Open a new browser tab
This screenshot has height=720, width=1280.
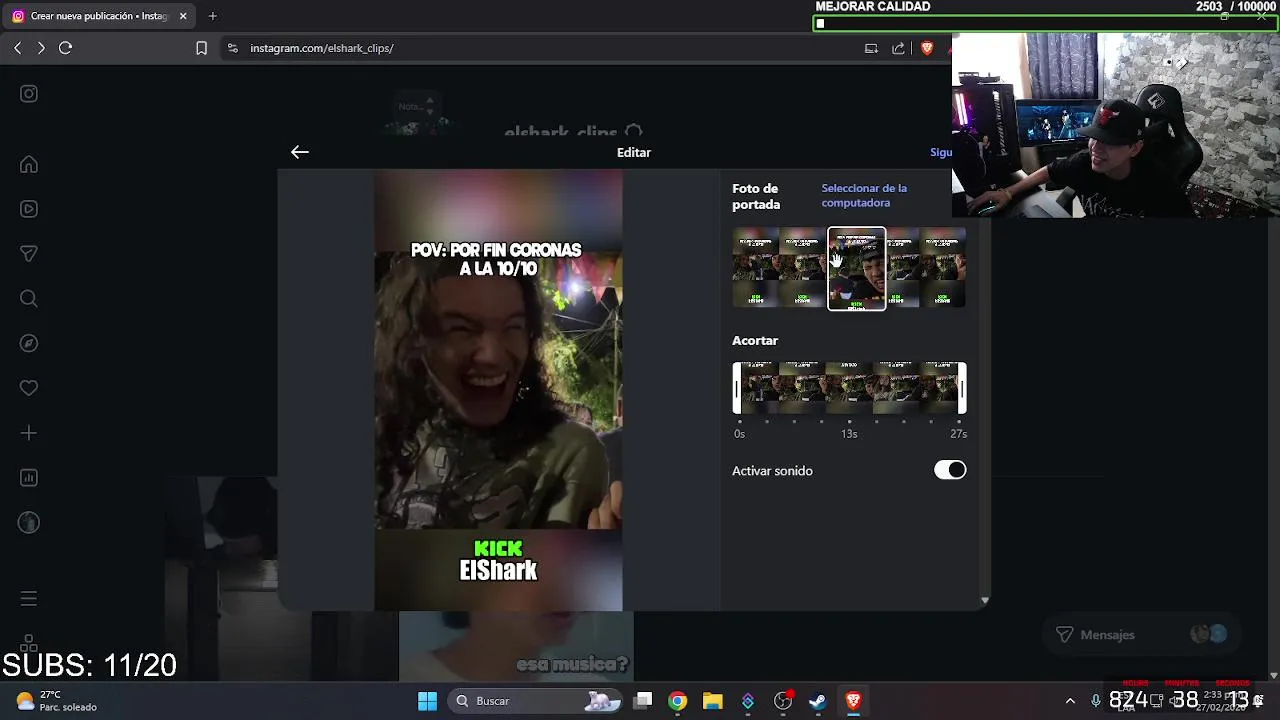click(x=212, y=16)
